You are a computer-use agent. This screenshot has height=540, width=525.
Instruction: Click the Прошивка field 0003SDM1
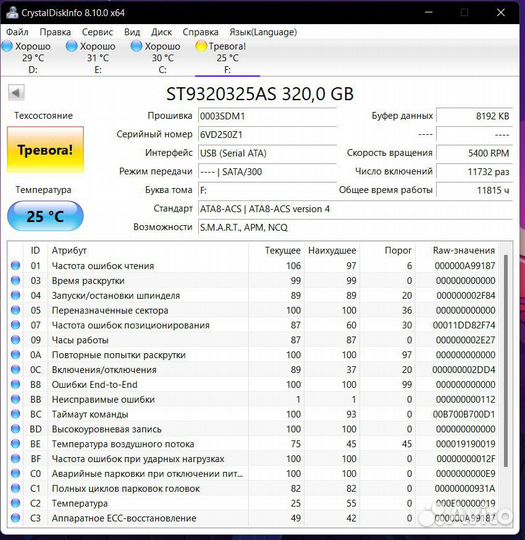pyautogui.click(x=267, y=116)
